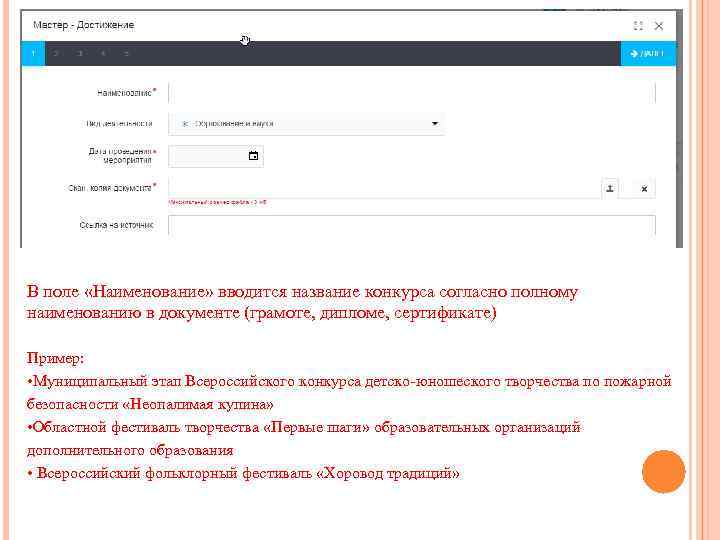
Task: Click the Хоровод традиций example line
Action: 243,473
